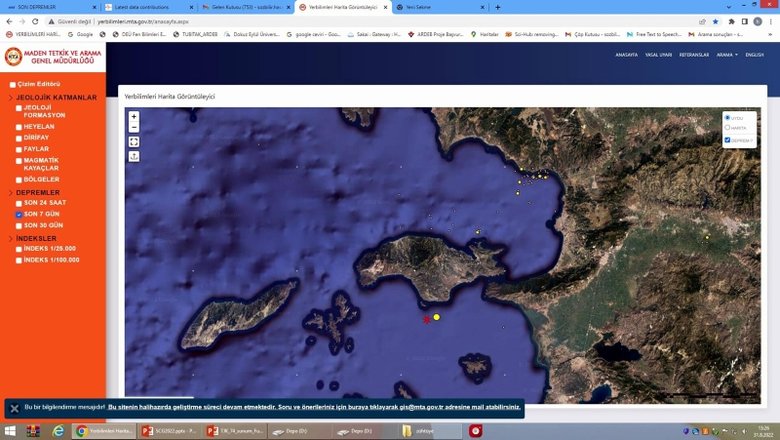Open Google bookmark
Image resolution: width=780 pixels, height=440 pixels.
(80, 35)
